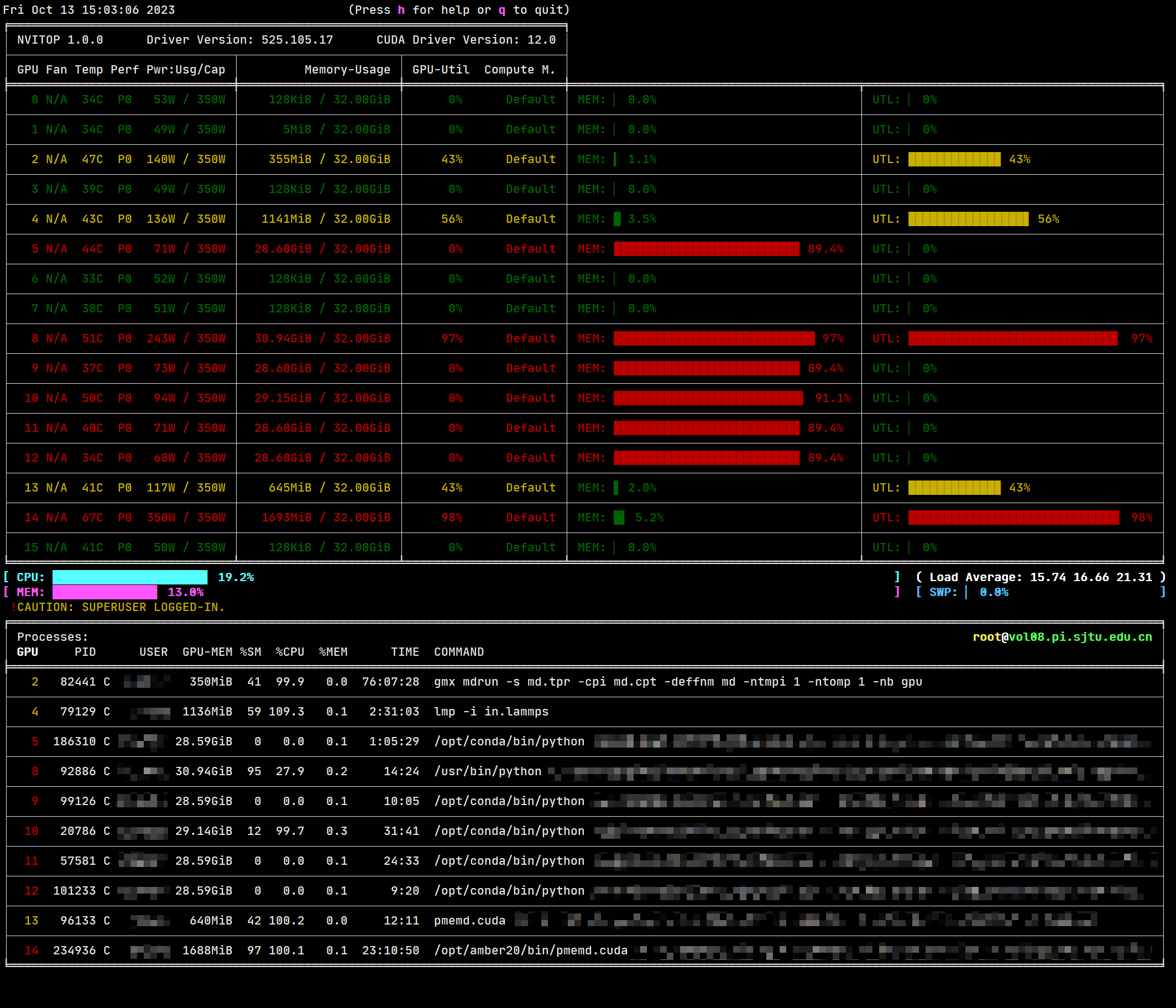Screen dimensions: 1176x1008
Task: Select the /opt/amber20/bin/pmemd.cuda process command
Action: pyautogui.click(x=531, y=950)
